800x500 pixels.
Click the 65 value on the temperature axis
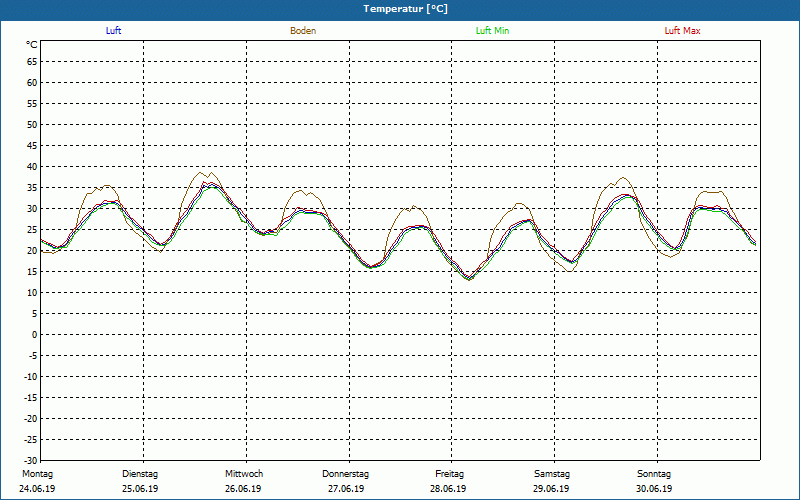[x=32, y=62]
